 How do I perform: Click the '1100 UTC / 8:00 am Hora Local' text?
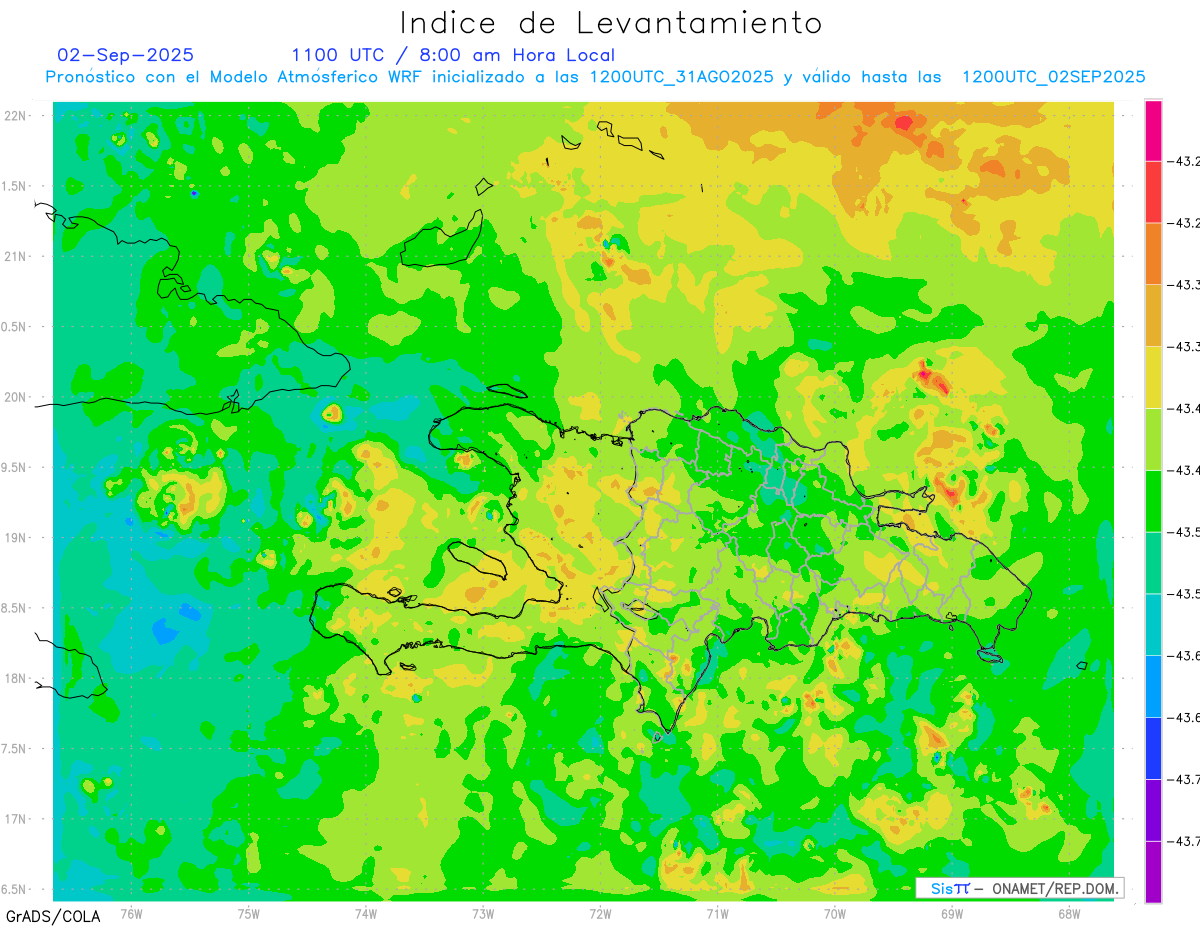[x=453, y=55]
